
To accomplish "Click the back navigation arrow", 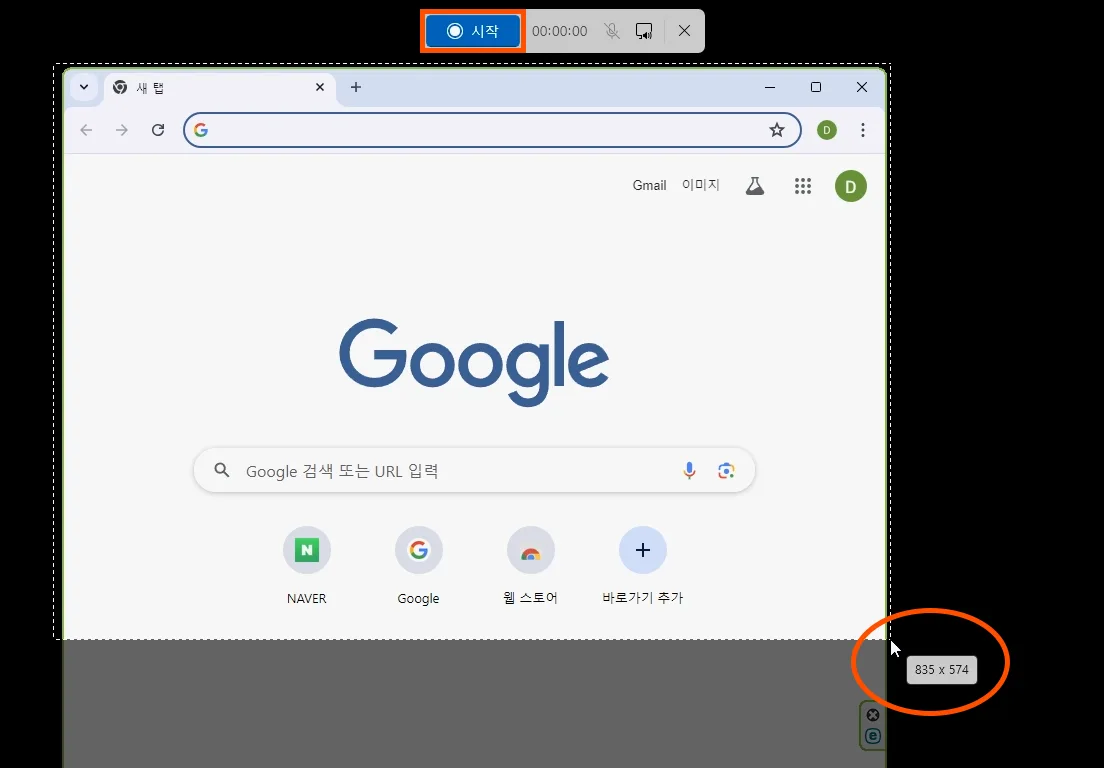I will pyautogui.click(x=86, y=130).
